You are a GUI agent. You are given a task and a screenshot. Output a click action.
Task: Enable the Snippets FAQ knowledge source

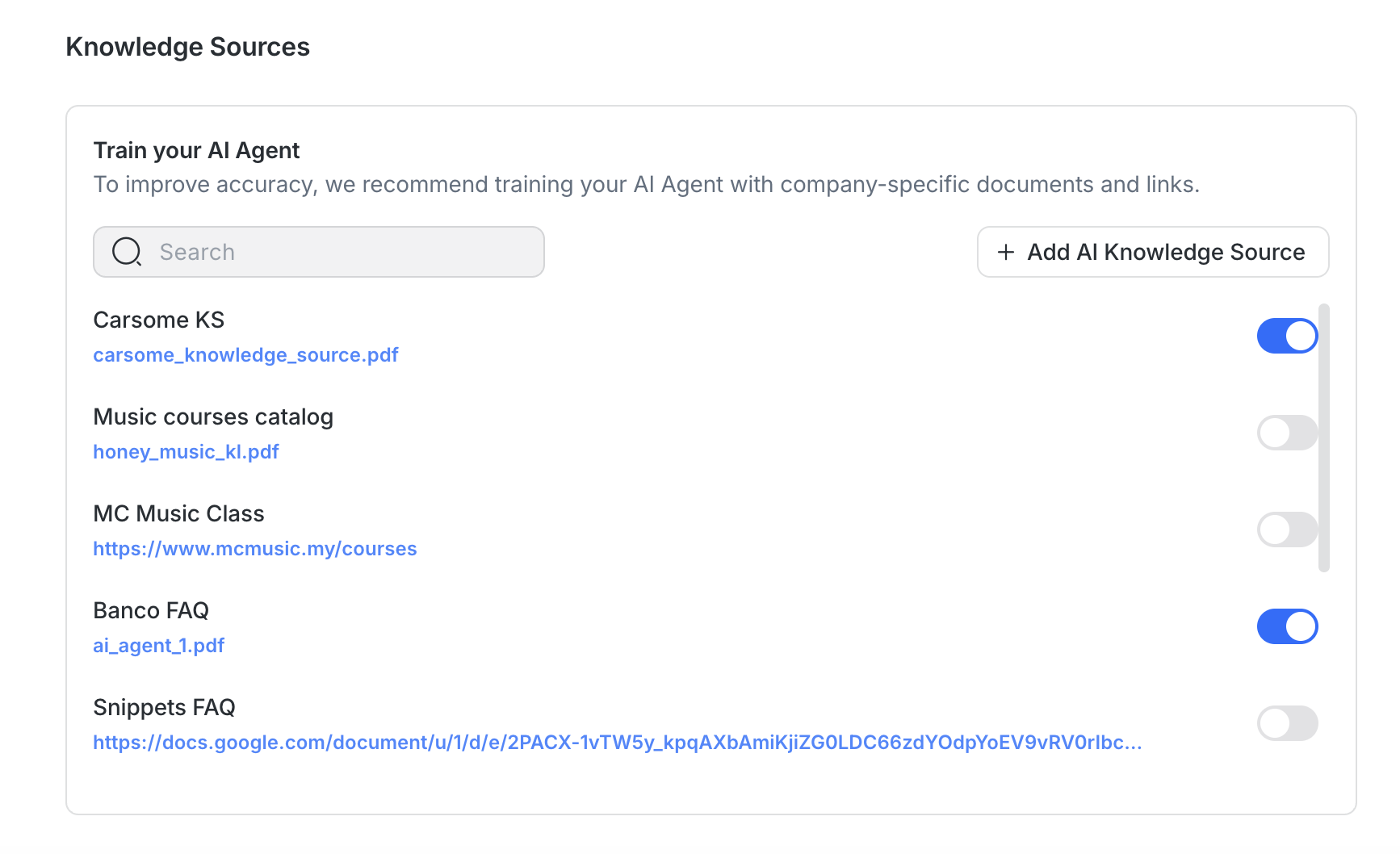coord(1286,723)
